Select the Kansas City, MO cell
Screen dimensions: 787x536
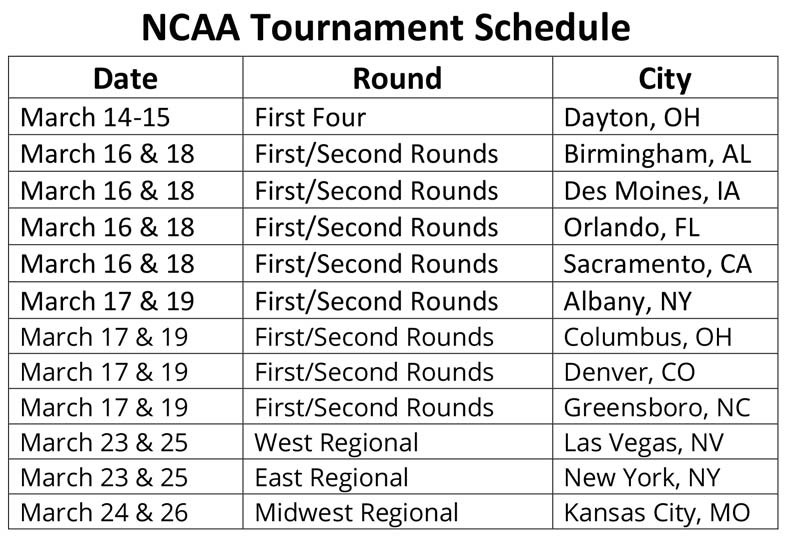tap(665, 511)
